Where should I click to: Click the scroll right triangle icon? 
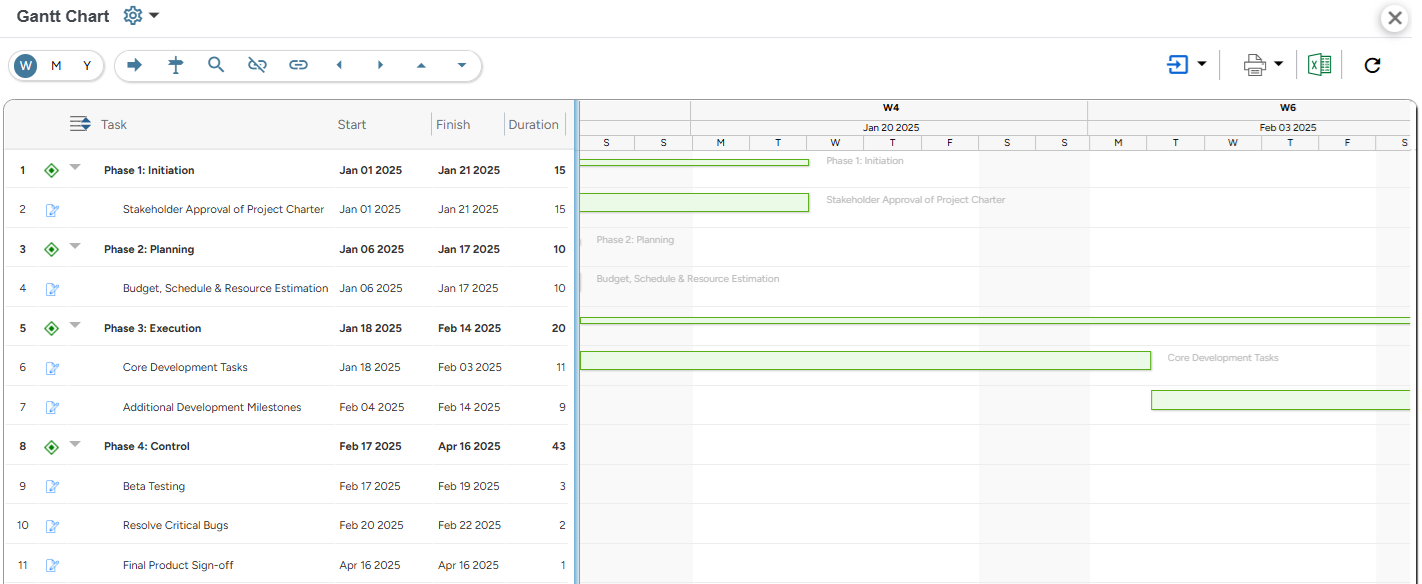coord(380,65)
